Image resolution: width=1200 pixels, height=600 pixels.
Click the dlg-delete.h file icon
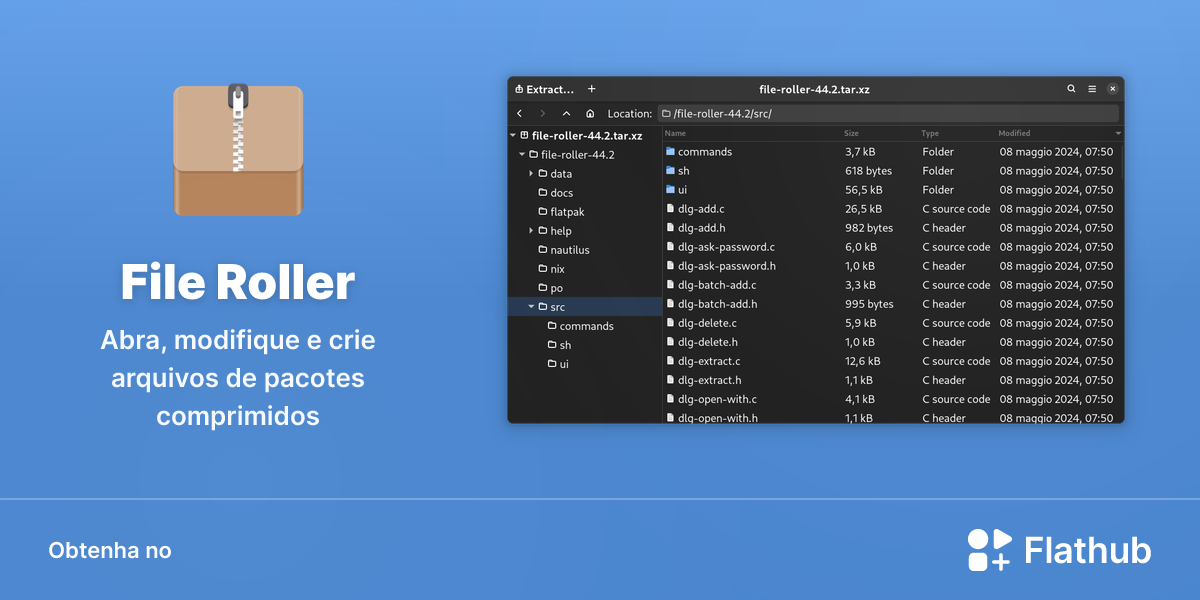(670, 342)
